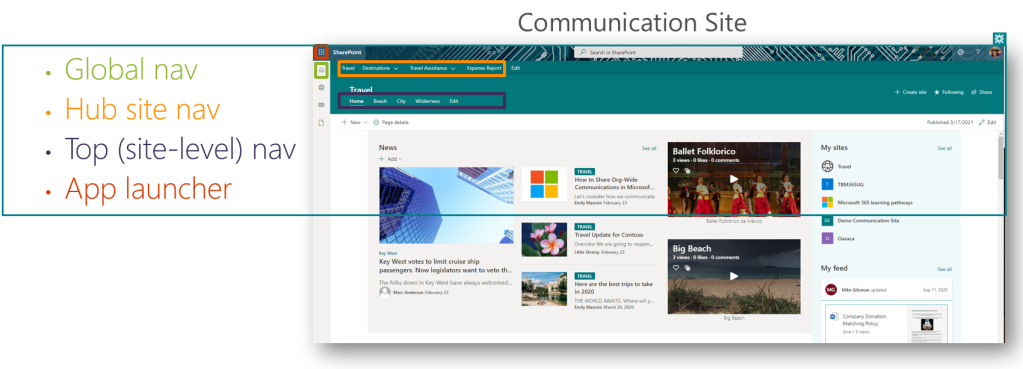Viewport: 1023px width, 369px height.
Task: Select the Home tab in site navigation
Action: point(356,101)
